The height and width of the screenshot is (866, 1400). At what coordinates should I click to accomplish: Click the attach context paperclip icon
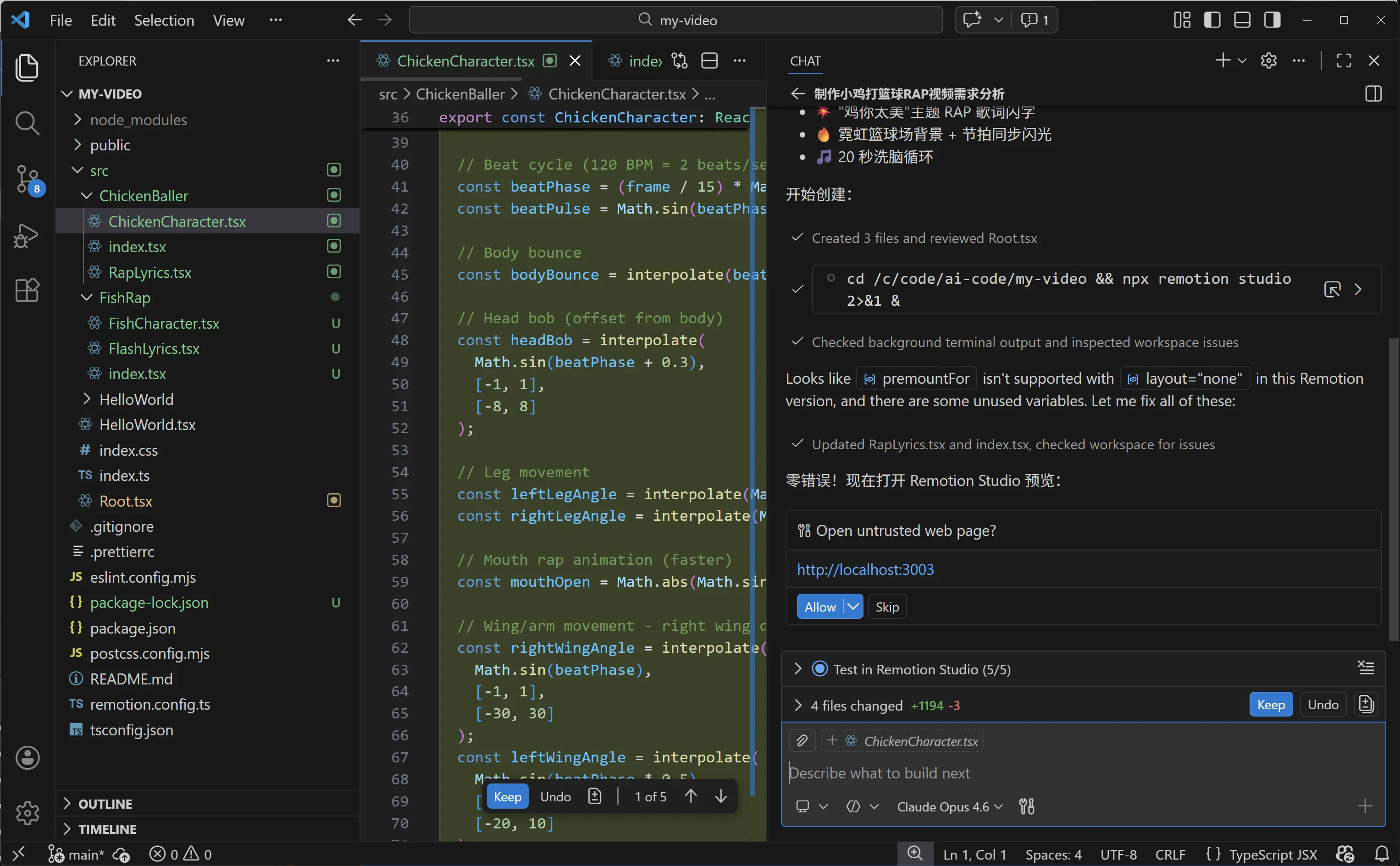[x=802, y=741]
